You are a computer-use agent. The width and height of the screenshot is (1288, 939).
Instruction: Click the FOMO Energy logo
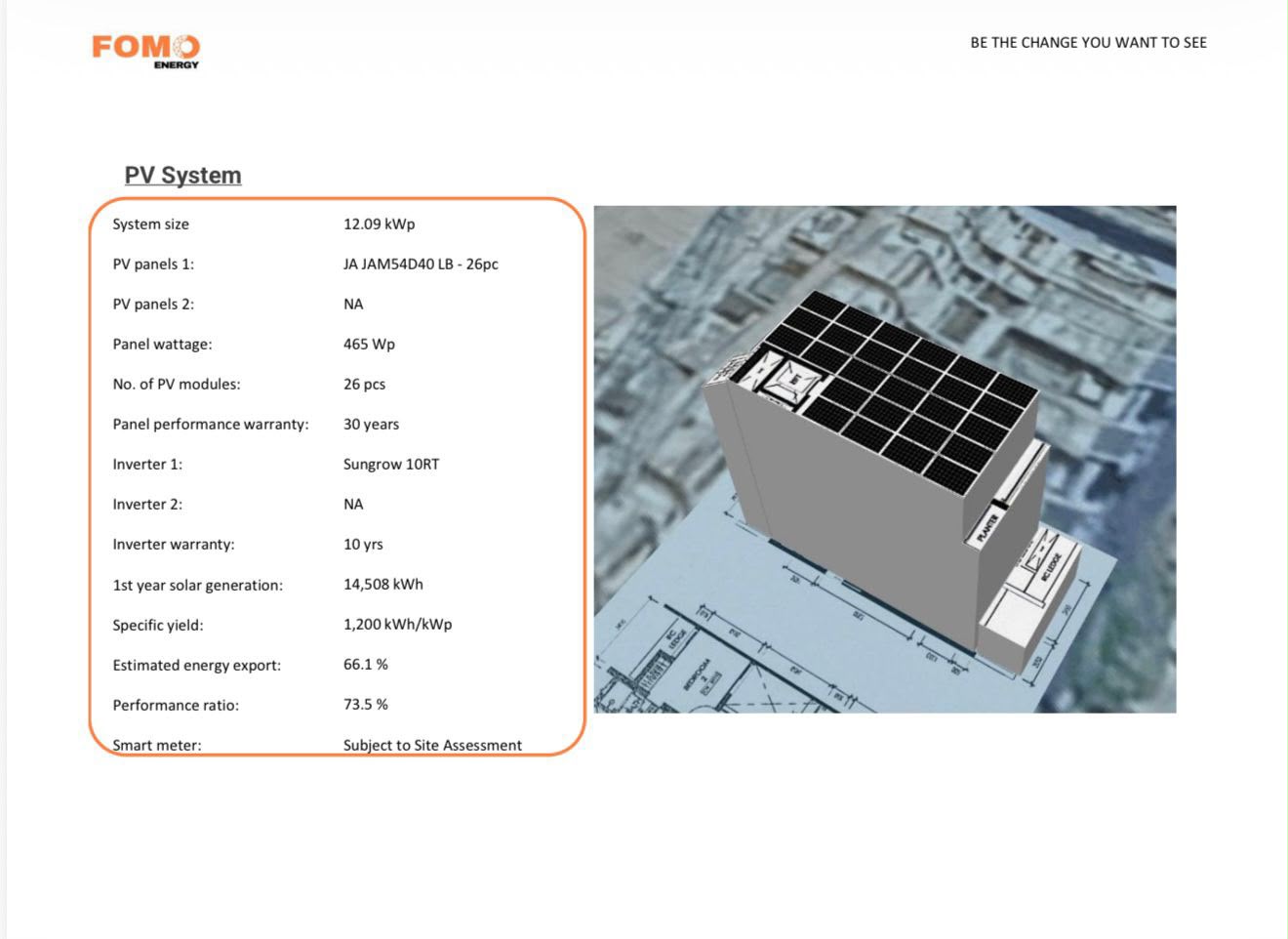click(145, 51)
